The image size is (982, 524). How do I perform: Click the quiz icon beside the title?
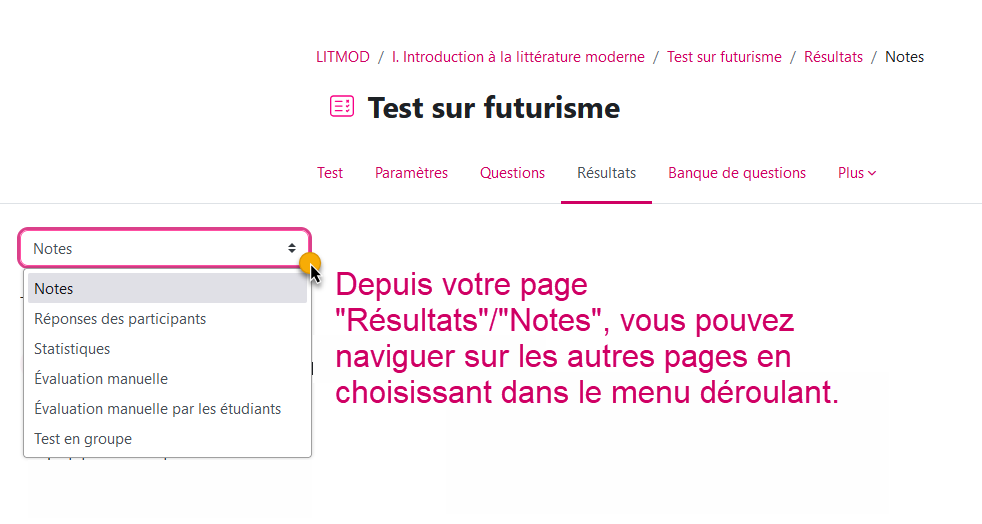[342, 106]
